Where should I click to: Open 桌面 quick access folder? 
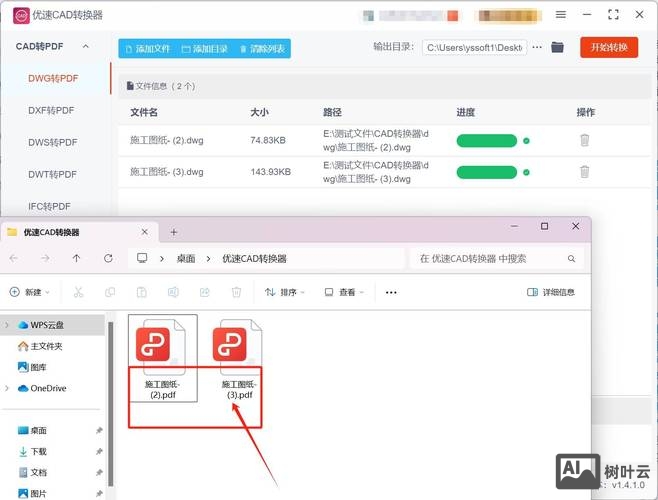point(32,430)
